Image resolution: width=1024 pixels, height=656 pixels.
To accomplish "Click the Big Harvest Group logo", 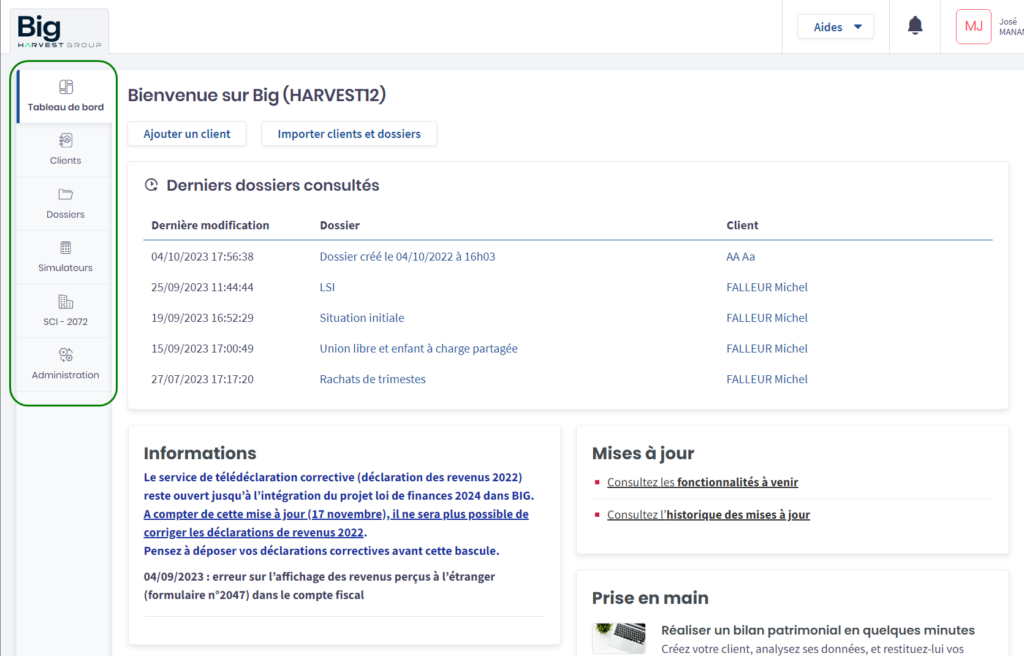I will click(59, 30).
